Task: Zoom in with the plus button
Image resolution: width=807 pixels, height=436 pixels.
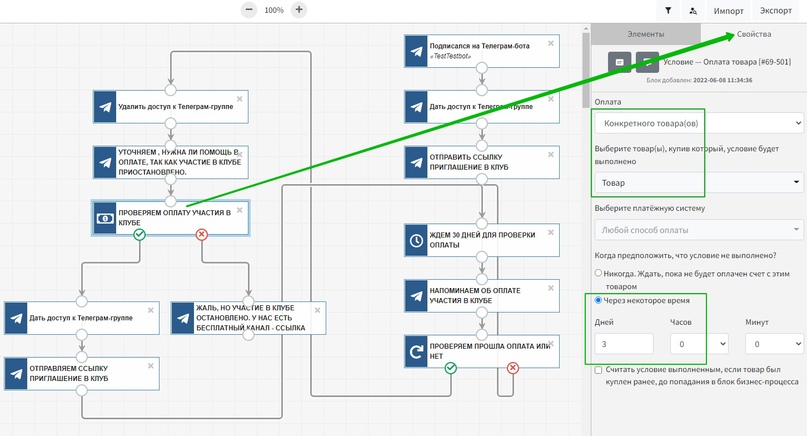Action: click(298, 10)
